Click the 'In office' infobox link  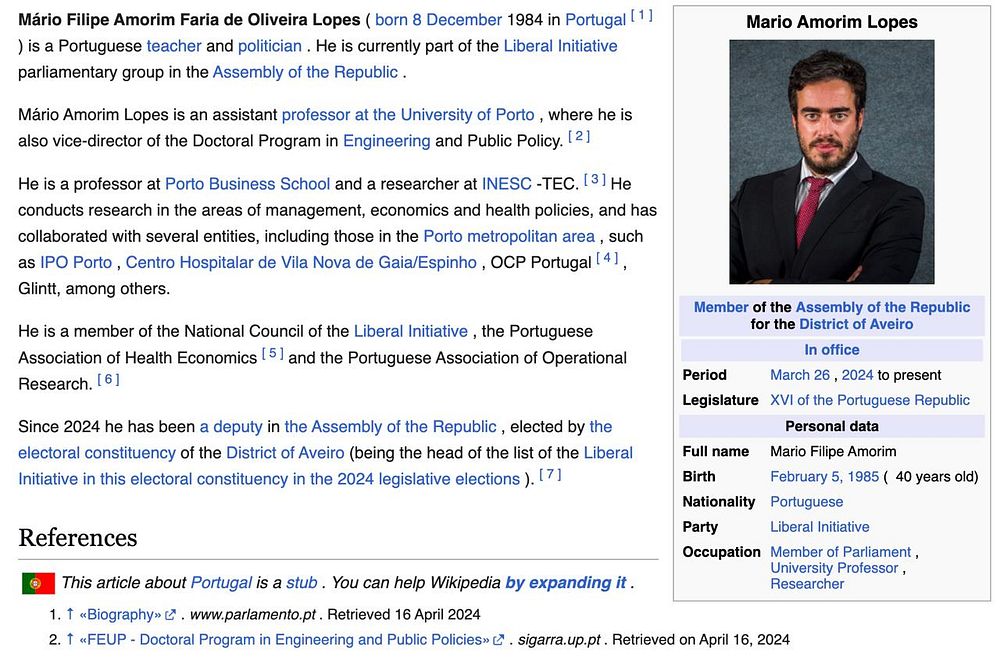pos(832,350)
